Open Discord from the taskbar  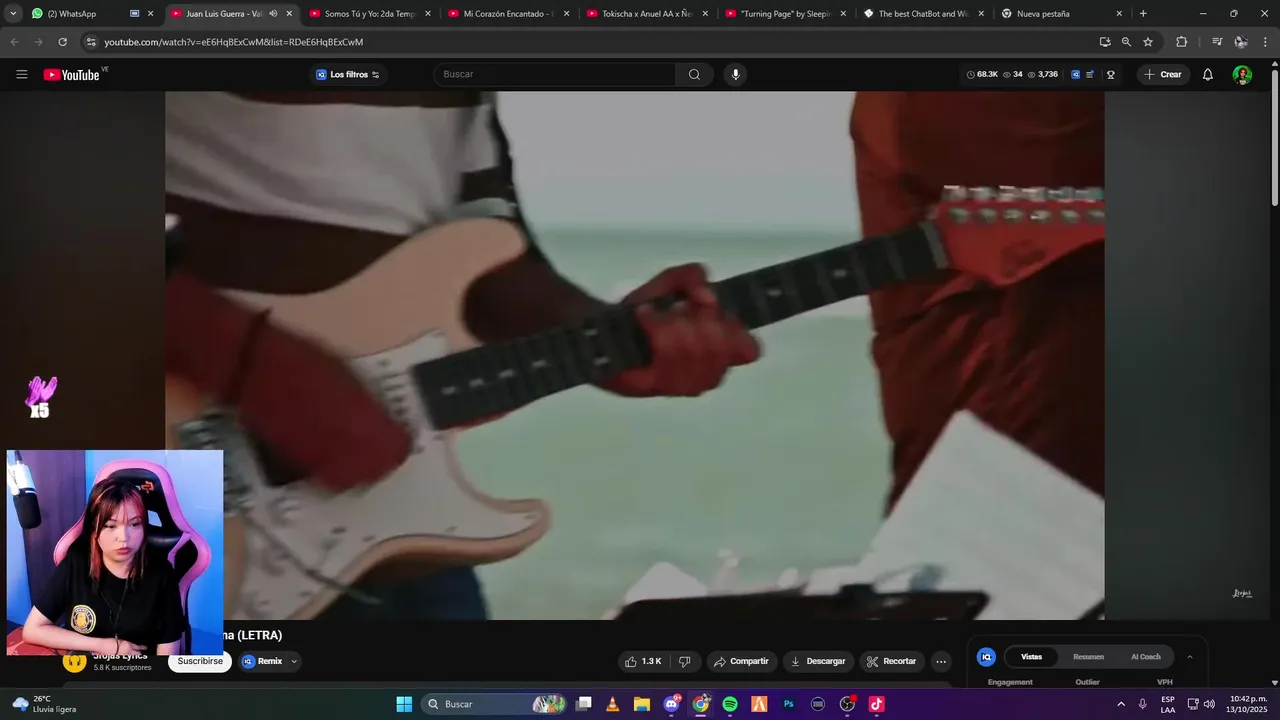coord(671,704)
